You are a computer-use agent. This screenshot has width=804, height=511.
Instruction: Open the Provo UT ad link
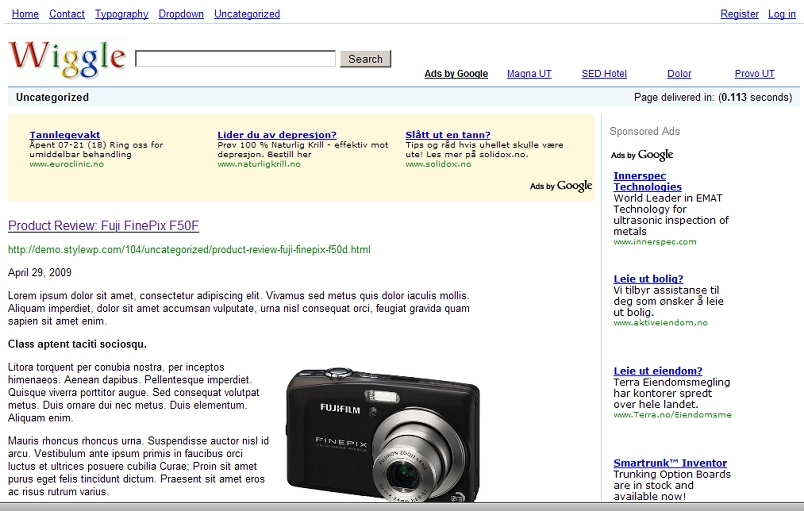click(x=754, y=74)
